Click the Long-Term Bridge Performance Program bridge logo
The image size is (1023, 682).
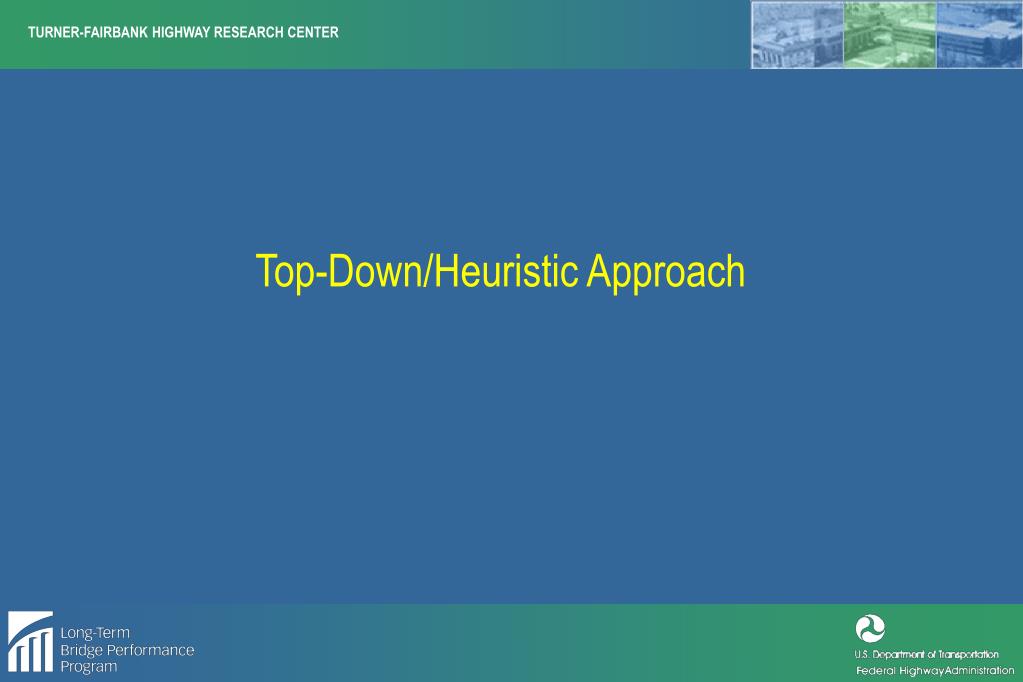30,642
